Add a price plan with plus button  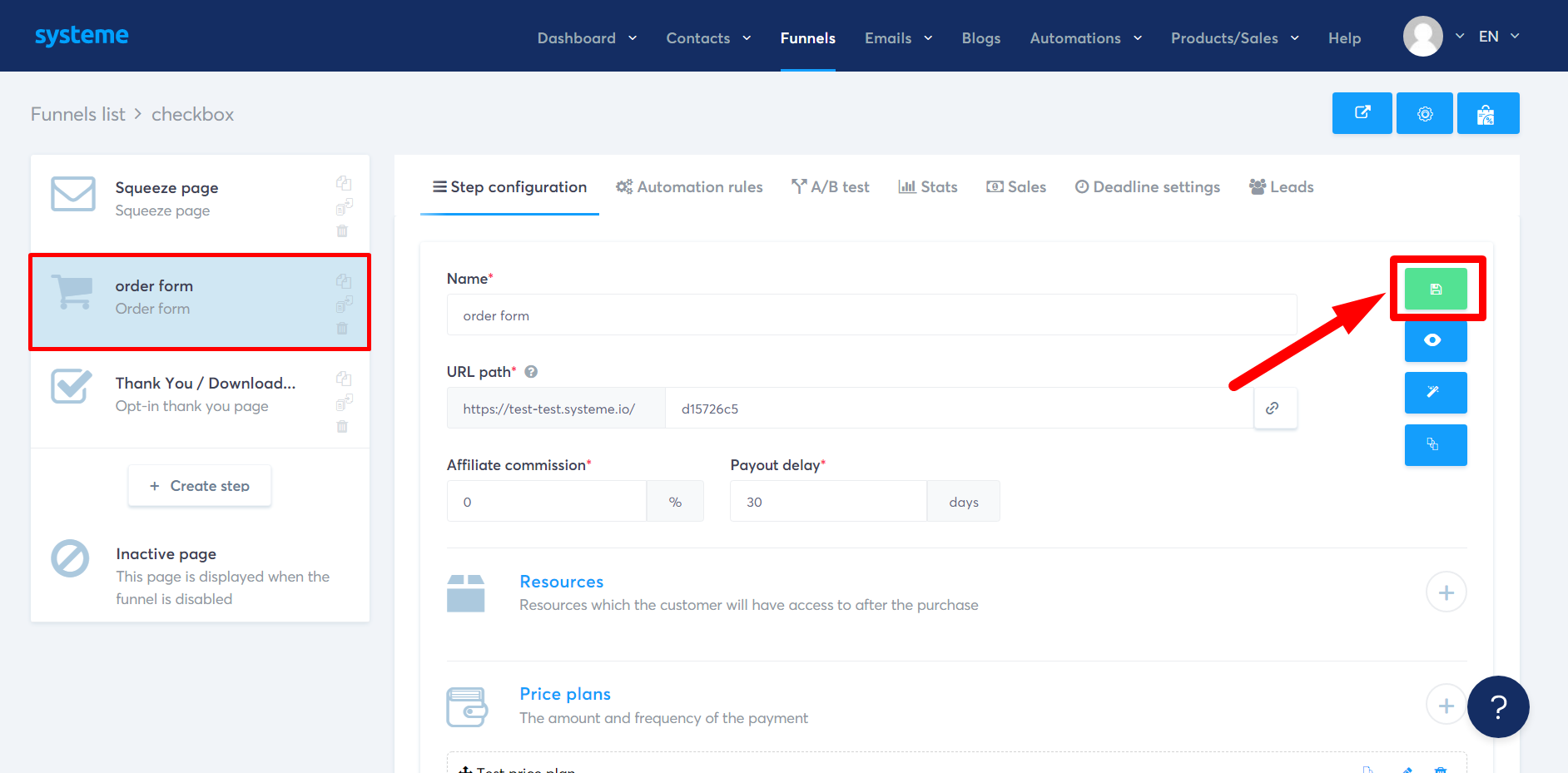click(1446, 704)
